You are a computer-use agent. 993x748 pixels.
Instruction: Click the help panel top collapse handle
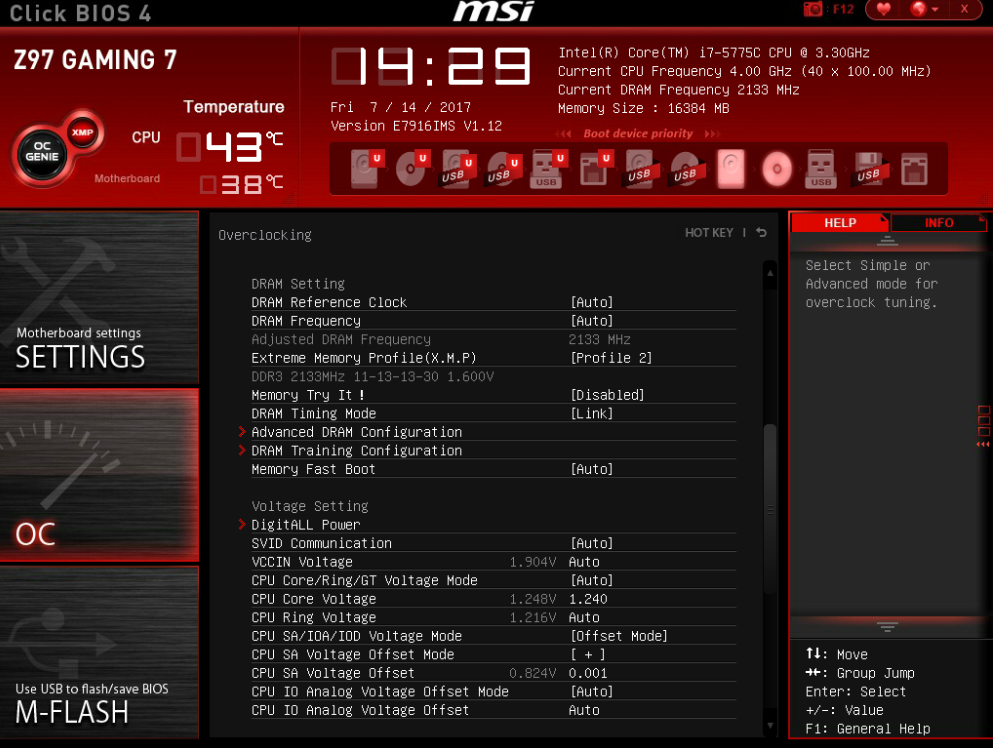click(887, 241)
